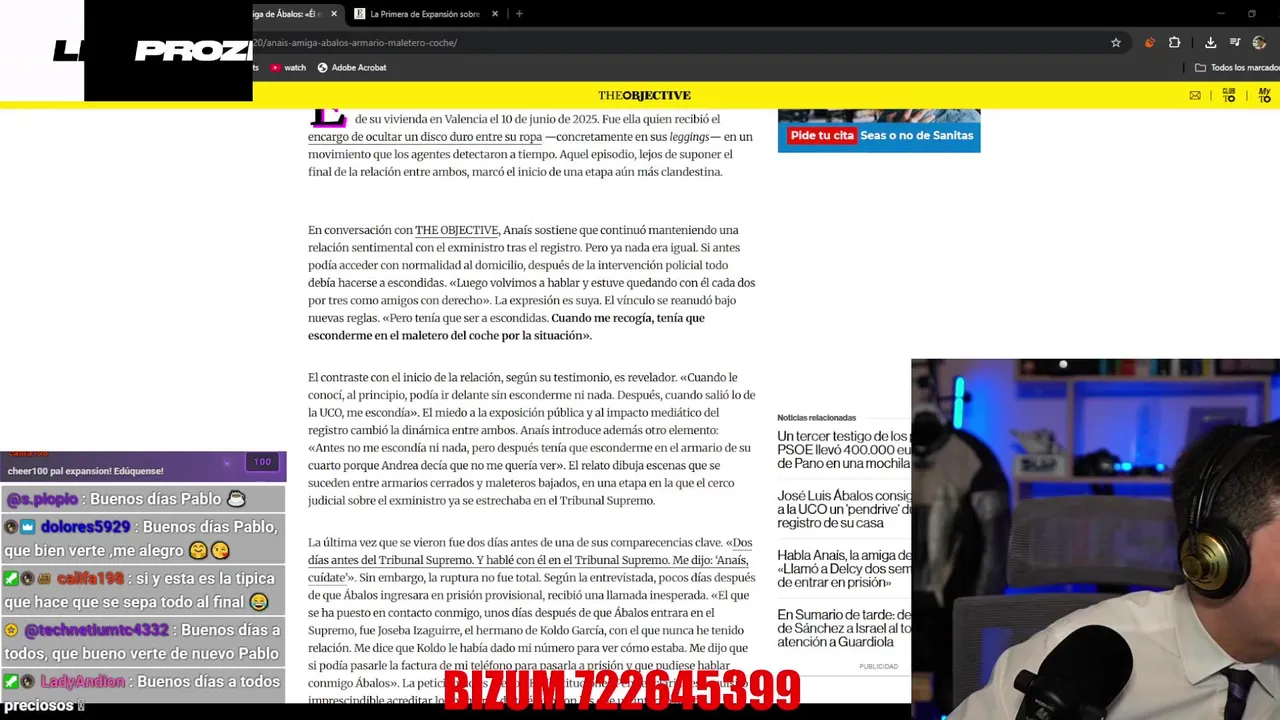
Task: Open the My TO account icon
Action: [x=1264, y=95]
